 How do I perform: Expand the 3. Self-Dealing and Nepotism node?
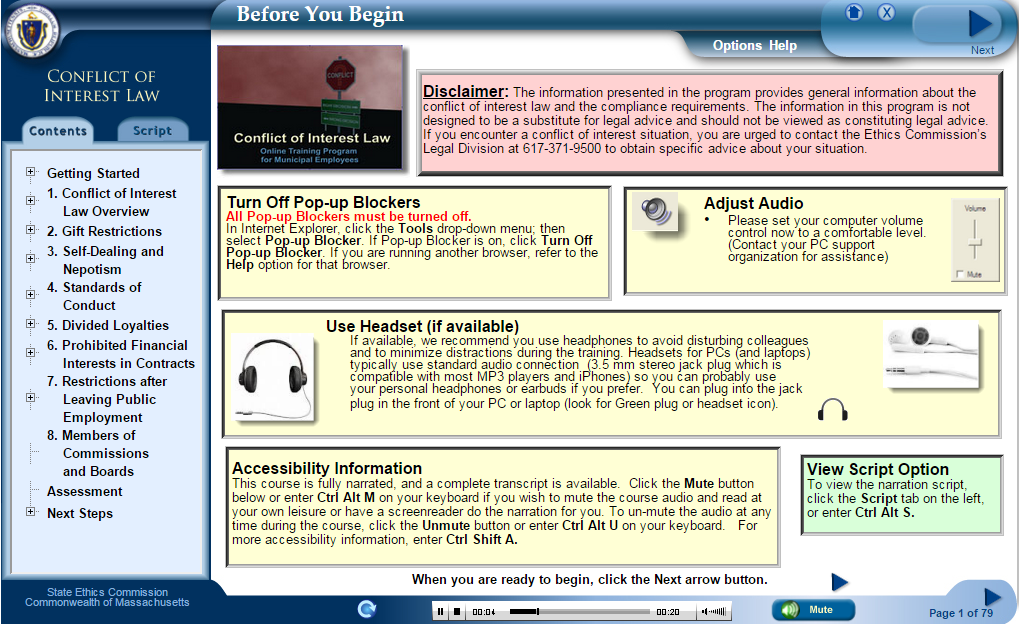point(31,258)
